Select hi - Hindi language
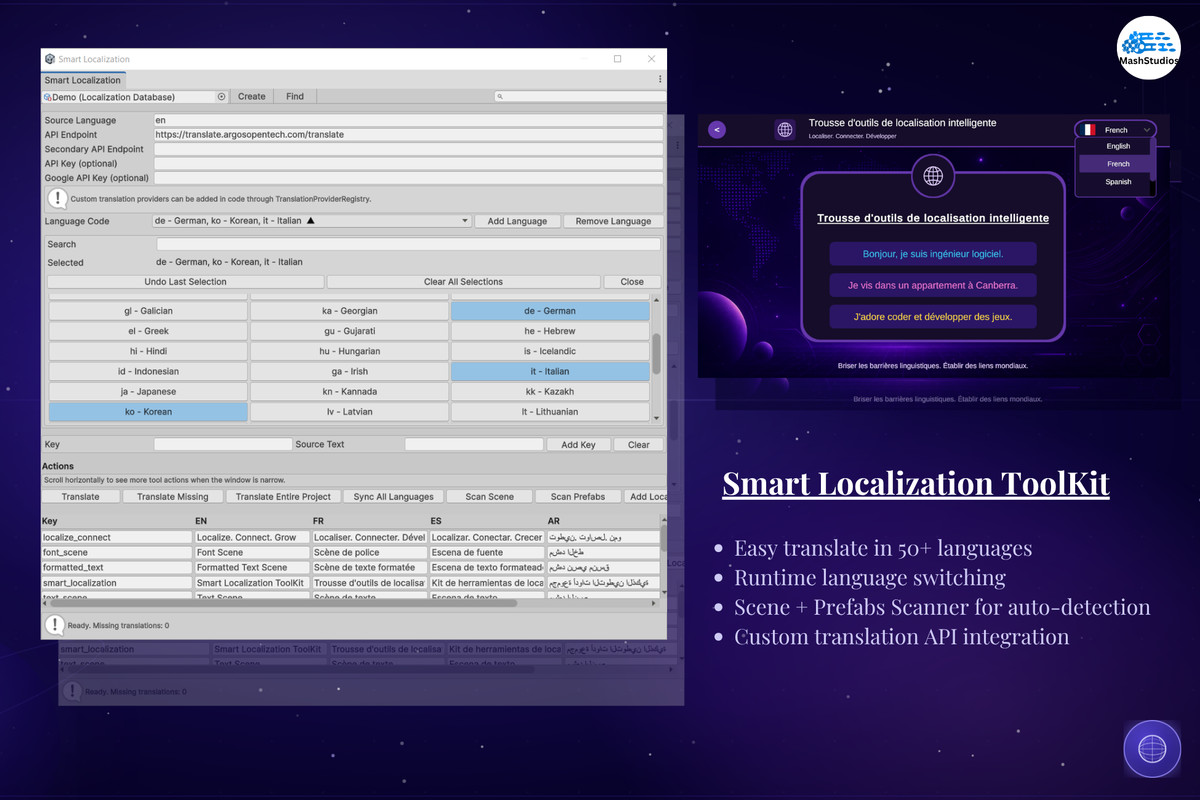 coord(148,351)
